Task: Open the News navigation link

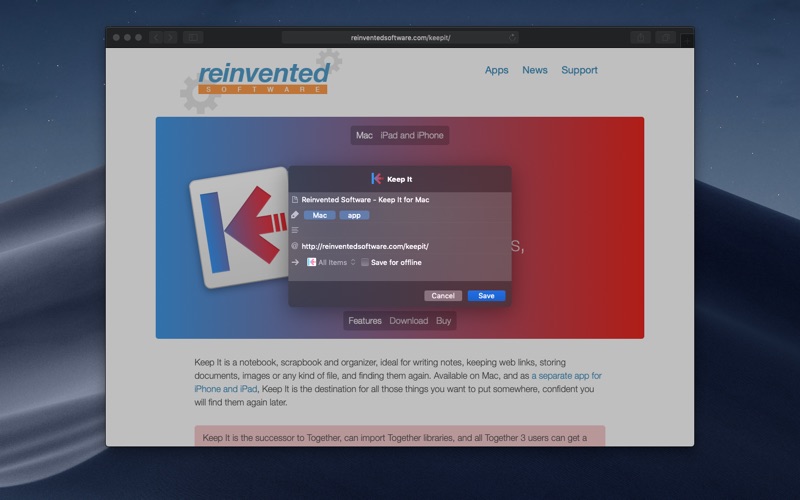Action: click(535, 70)
